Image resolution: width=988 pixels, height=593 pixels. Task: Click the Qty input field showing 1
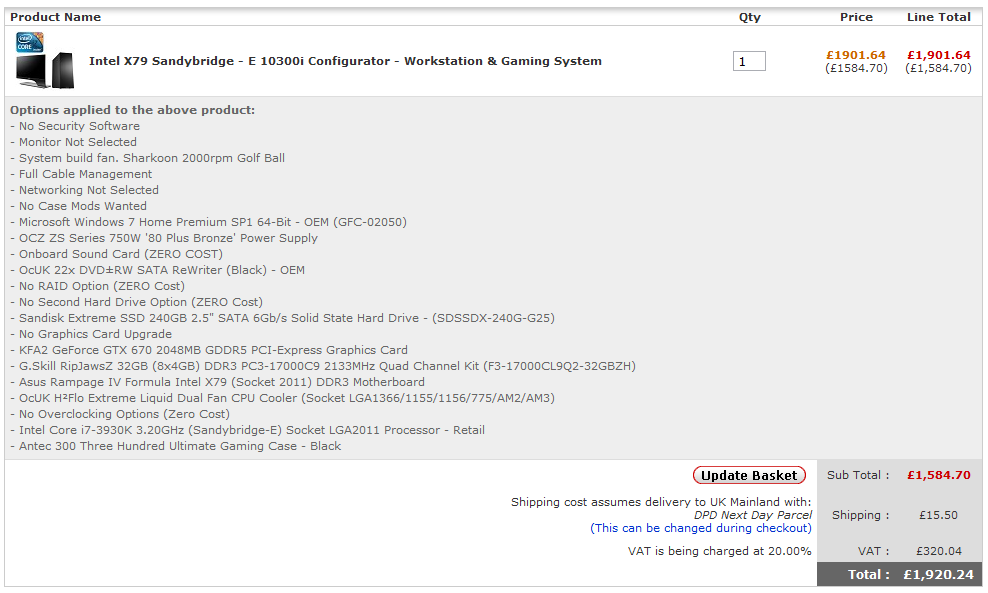pyautogui.click(x=749, y=61)
